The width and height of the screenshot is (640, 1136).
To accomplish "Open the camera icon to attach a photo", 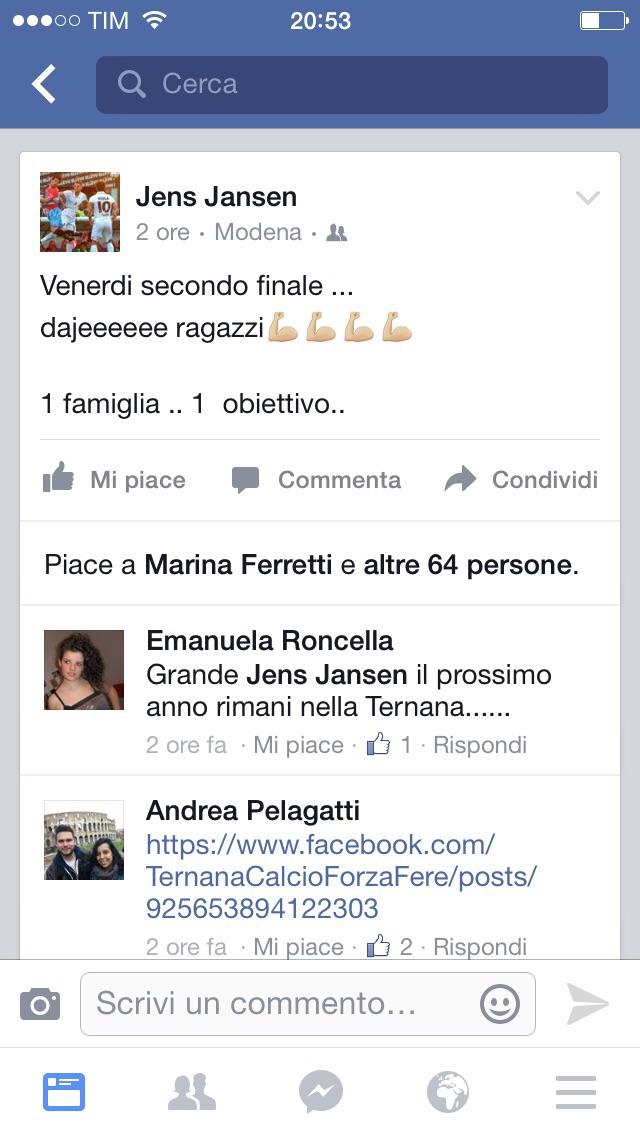I will pyautogui.click(x=40, y=1004).
